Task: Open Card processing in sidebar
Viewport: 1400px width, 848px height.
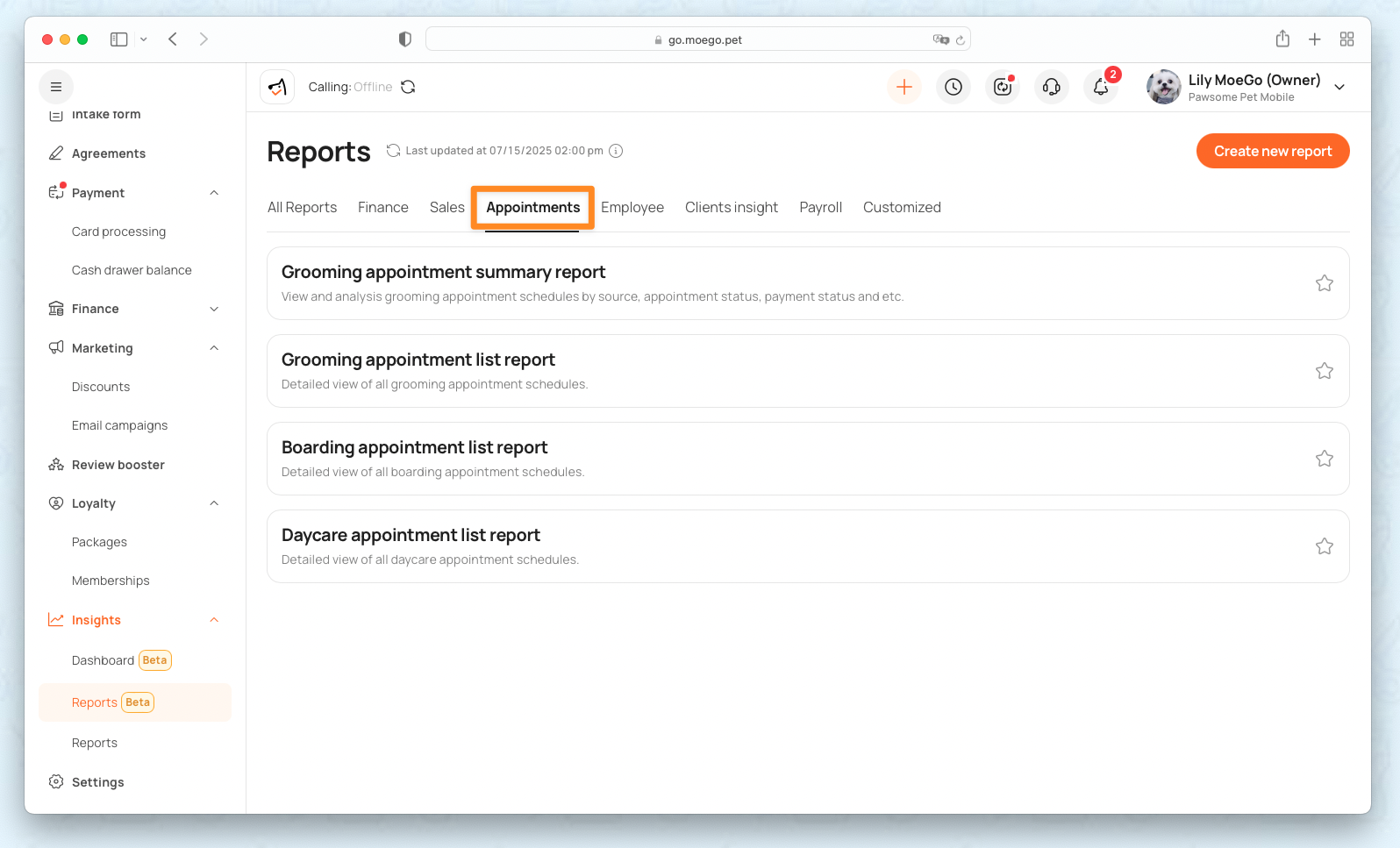Action: coord(118,232)
